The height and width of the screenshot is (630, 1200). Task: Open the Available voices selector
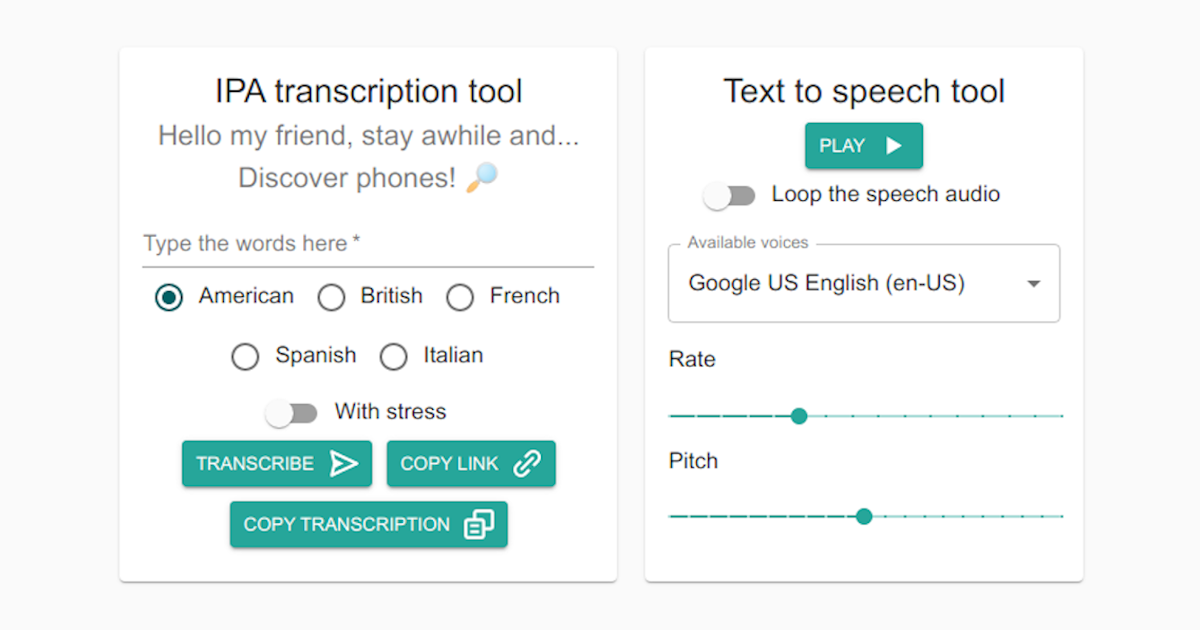point(863,283)
